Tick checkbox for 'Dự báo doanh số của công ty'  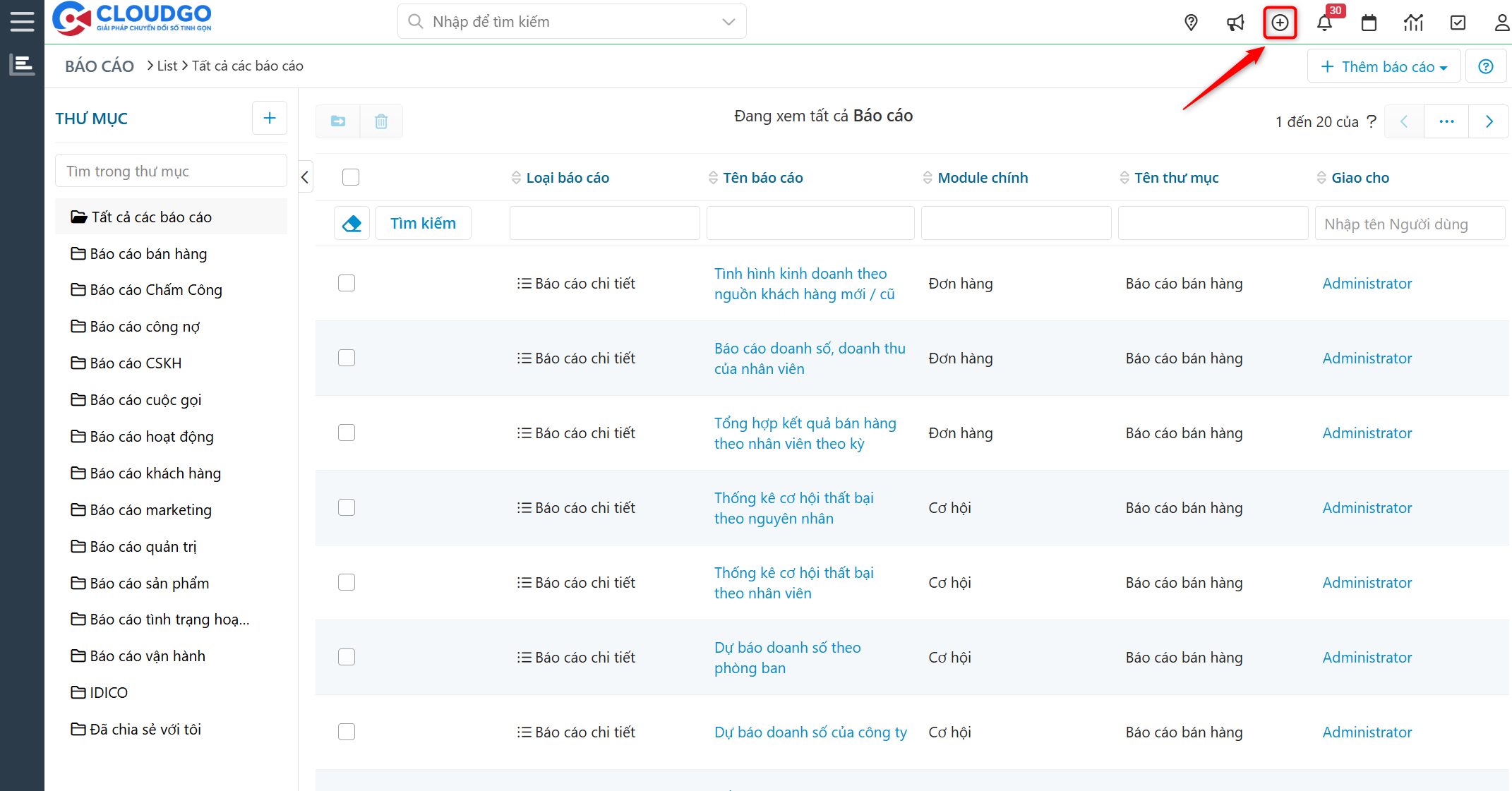point(347,732)
